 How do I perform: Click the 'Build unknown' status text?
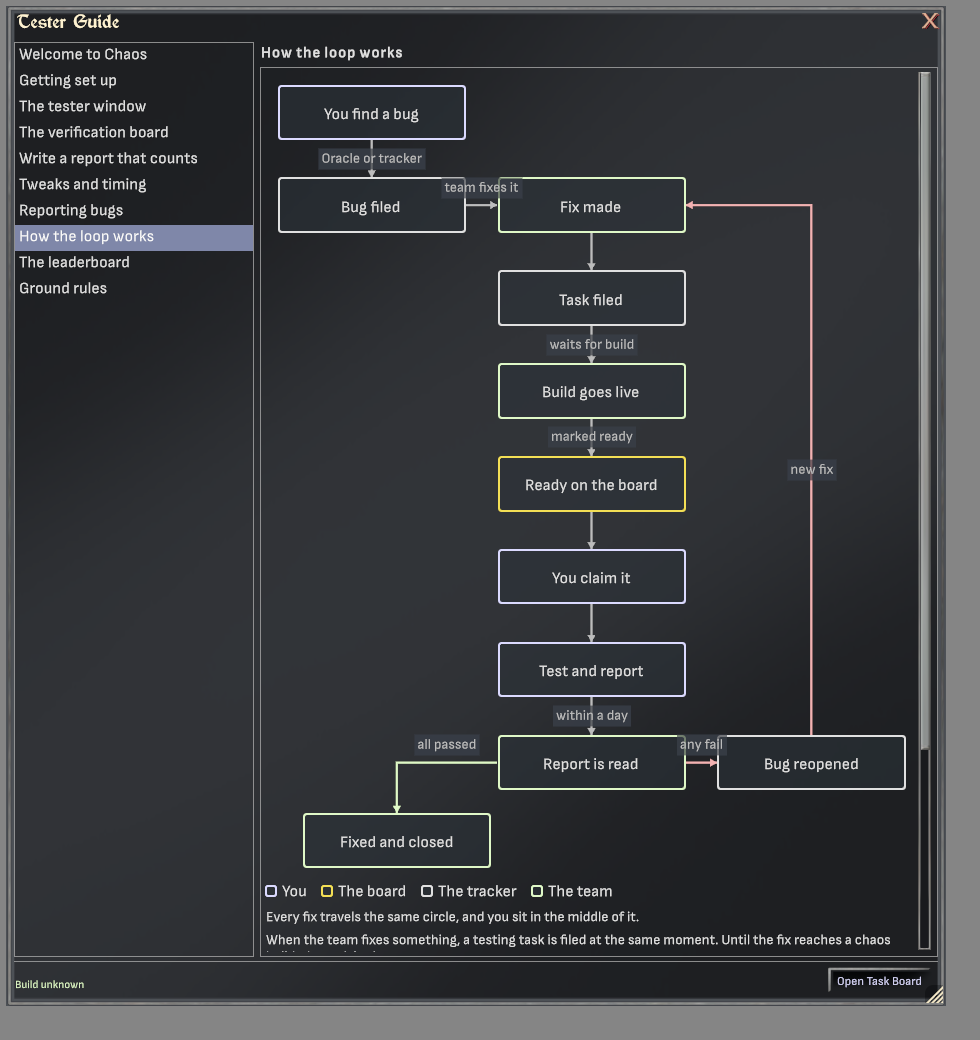(x=50, y=984)
